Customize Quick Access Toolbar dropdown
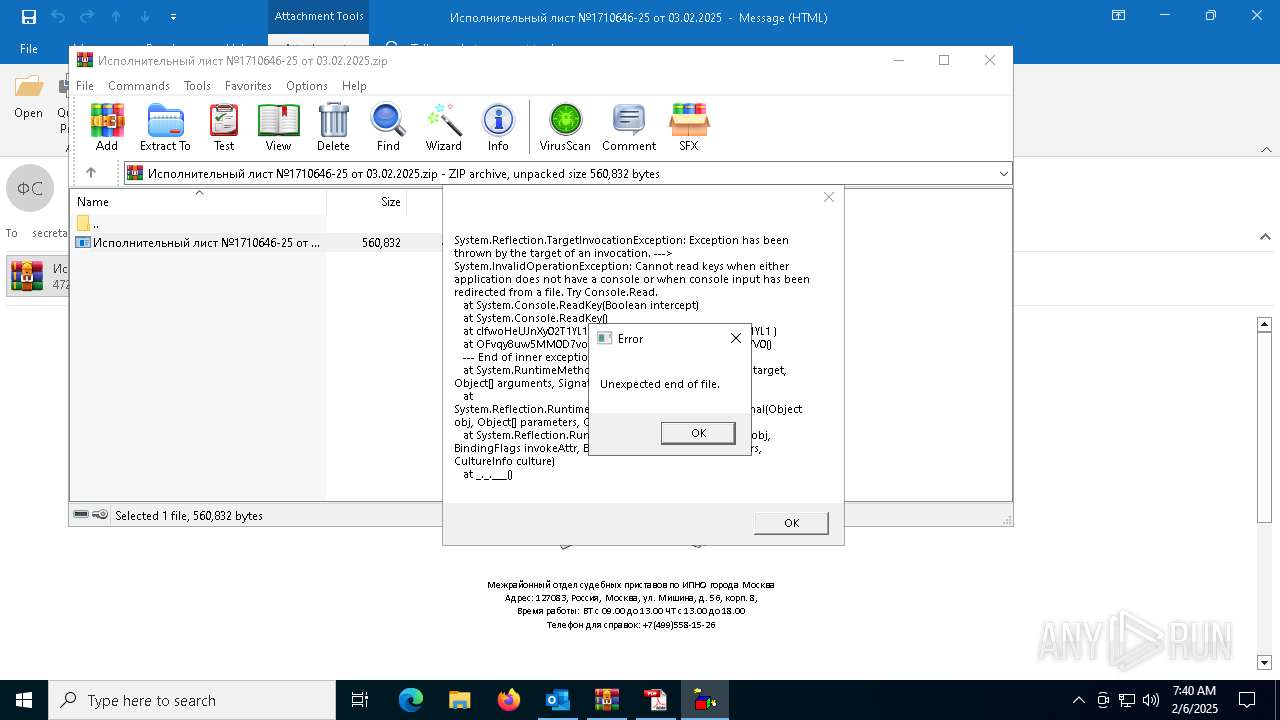The height and width of the screenshot is (720, 1280). [174, 17]
